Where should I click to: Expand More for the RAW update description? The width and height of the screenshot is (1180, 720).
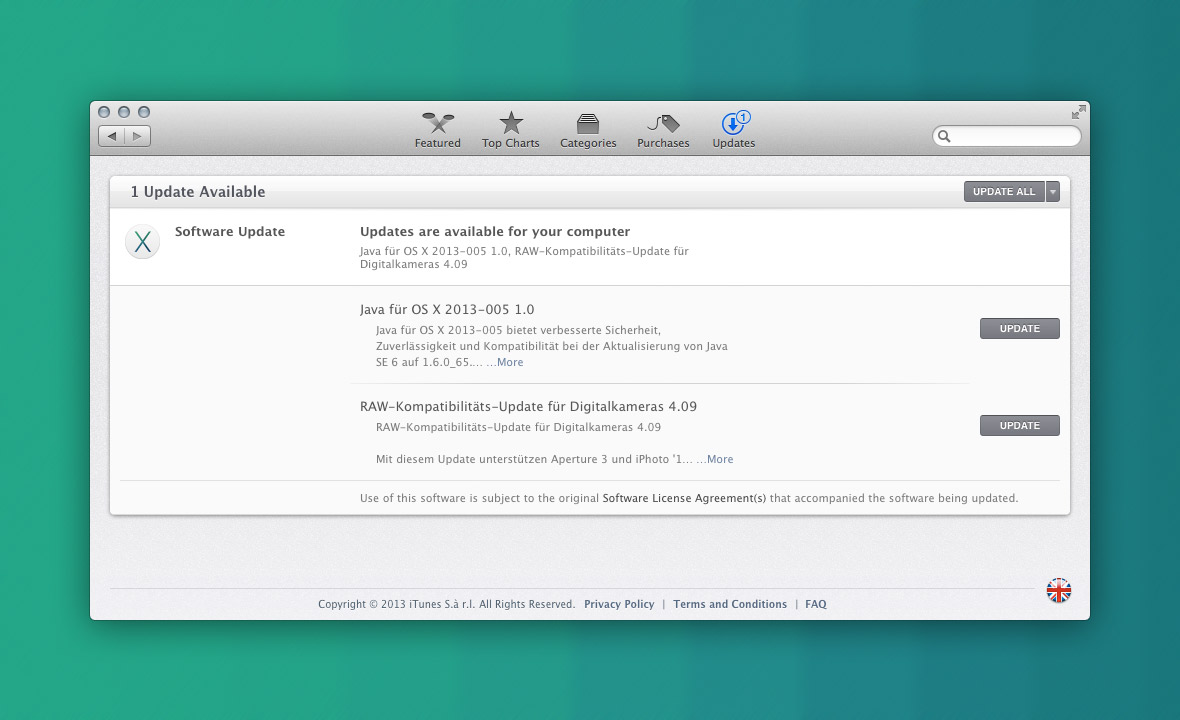click(719, 460)
